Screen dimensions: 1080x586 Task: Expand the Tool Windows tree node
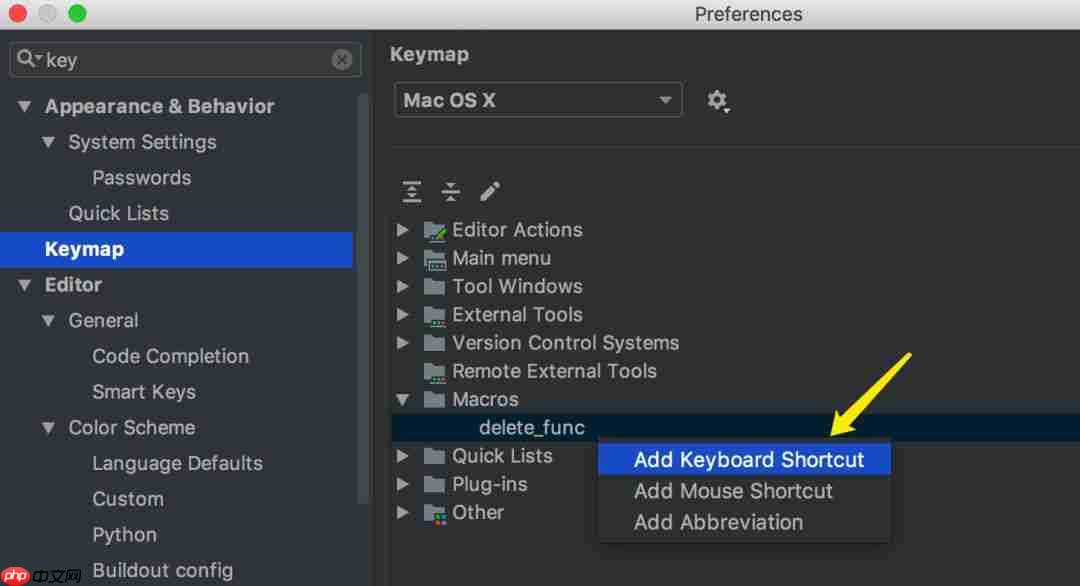coord(403,286)
